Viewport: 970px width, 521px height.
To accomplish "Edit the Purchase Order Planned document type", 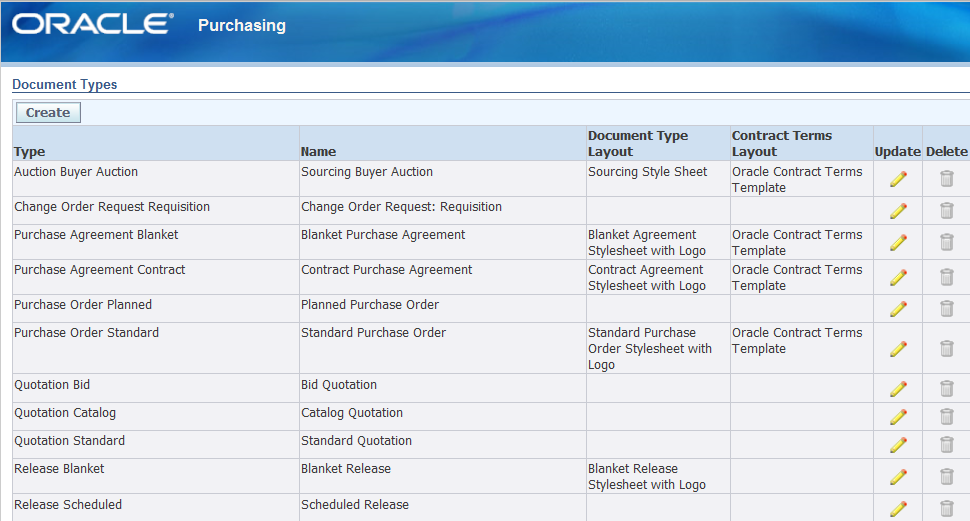I will click(898, 309).
